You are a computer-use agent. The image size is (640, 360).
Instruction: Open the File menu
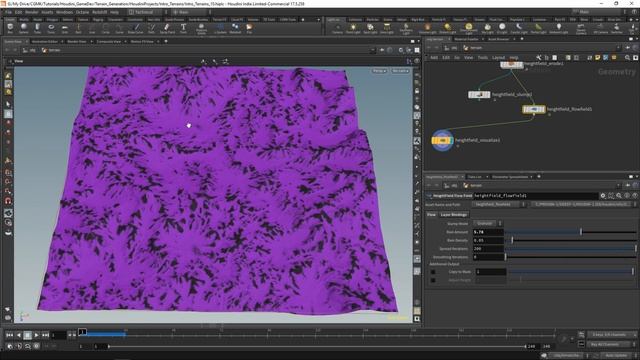click(x=8, y=12)
